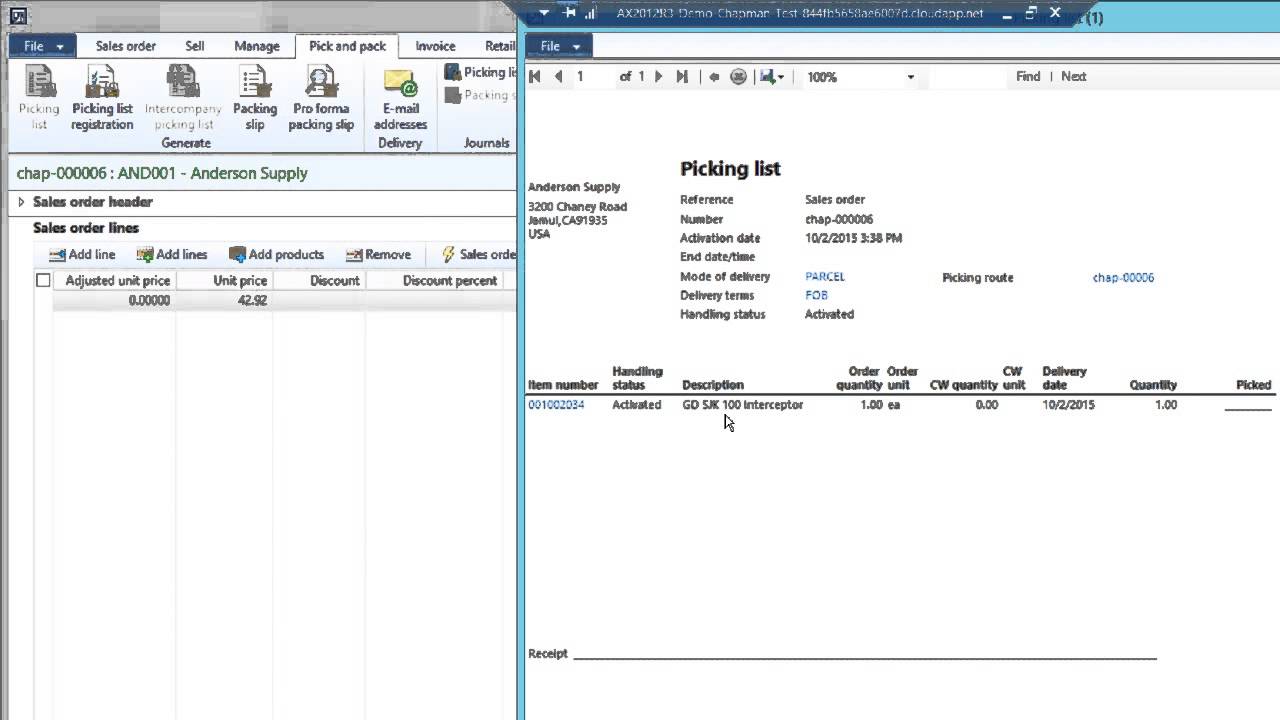Open the connection bar dropdown arrow
This screenshot has height=720, width=1280.
544,13
